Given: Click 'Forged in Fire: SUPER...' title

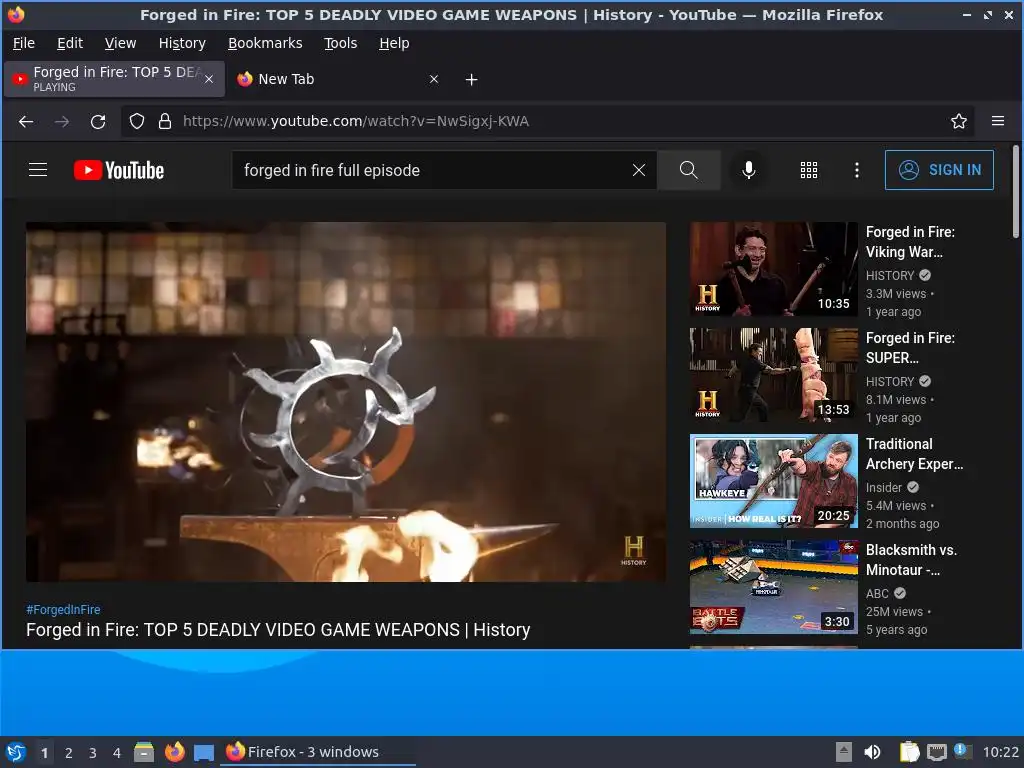Looking at the screenshot, I should (910, 347).
